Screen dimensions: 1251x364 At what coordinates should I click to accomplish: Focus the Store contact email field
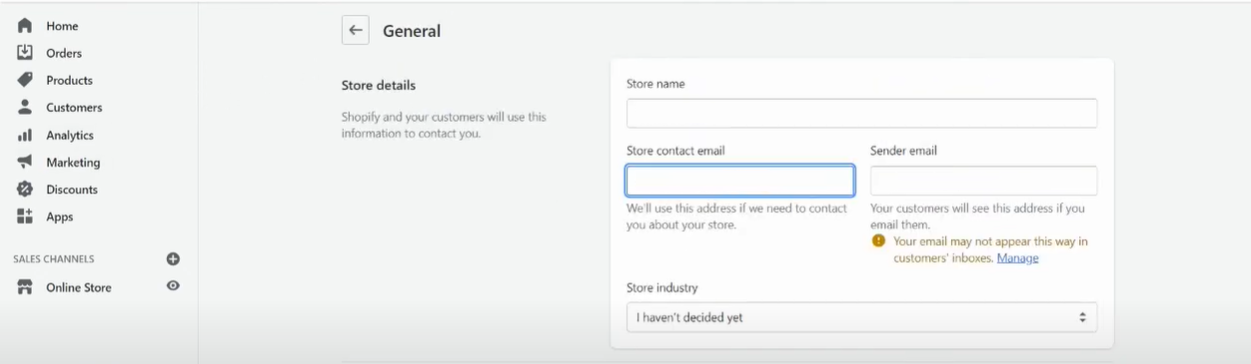coord(740,180)
